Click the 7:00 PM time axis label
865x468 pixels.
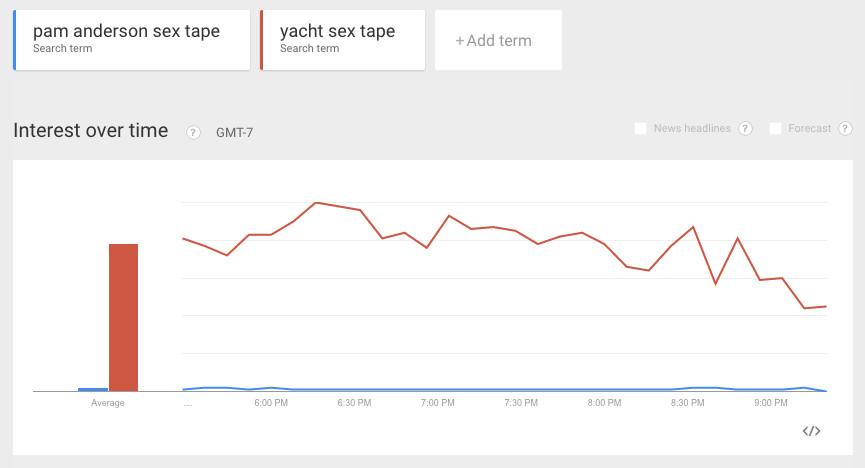(x=437, y=403)
